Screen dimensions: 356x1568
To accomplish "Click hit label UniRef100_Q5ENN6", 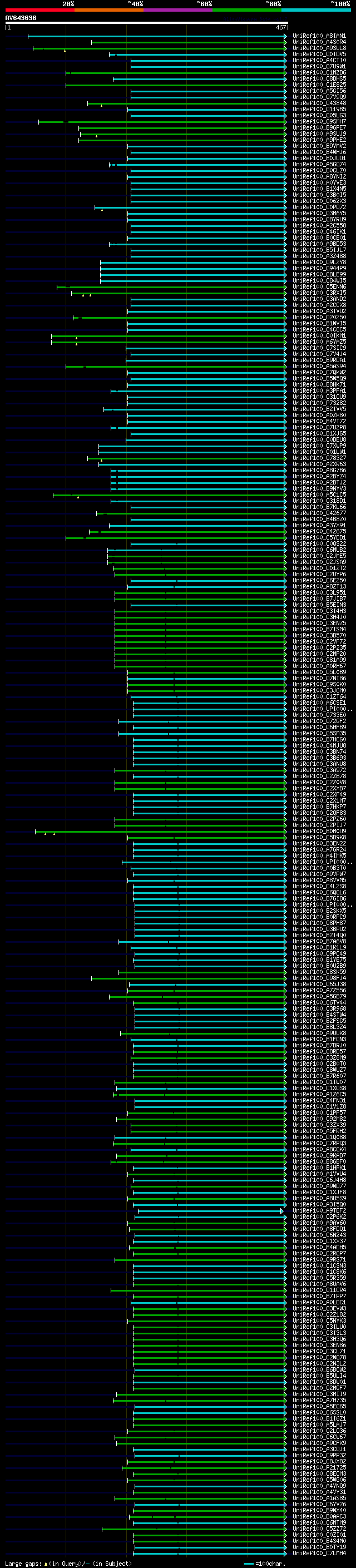I will click(319, 286).
